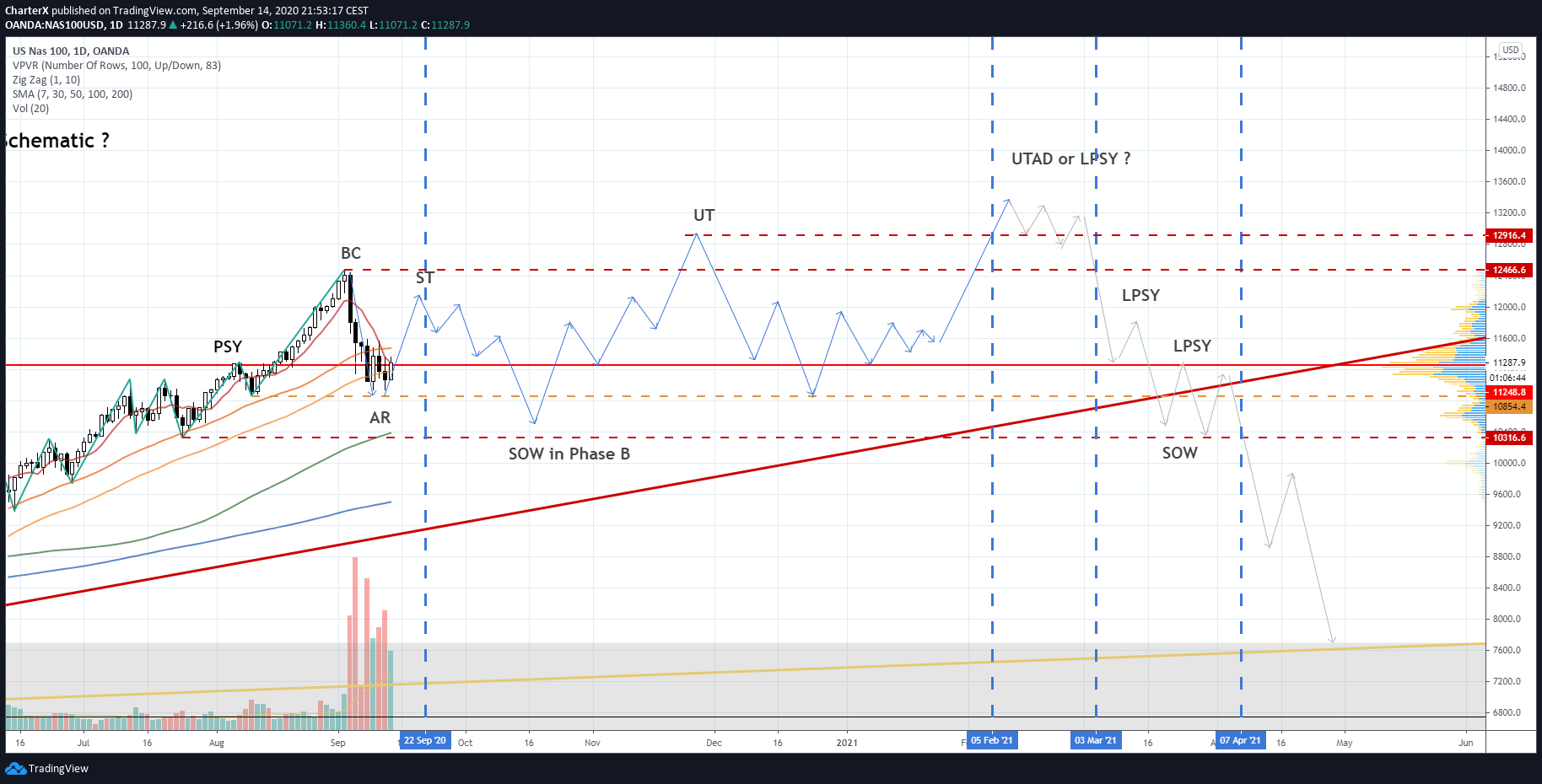Viewport: 1542px width, 784px height.
Task: Click the 12000.0 price axis tick
Action: click(1509, 307)
